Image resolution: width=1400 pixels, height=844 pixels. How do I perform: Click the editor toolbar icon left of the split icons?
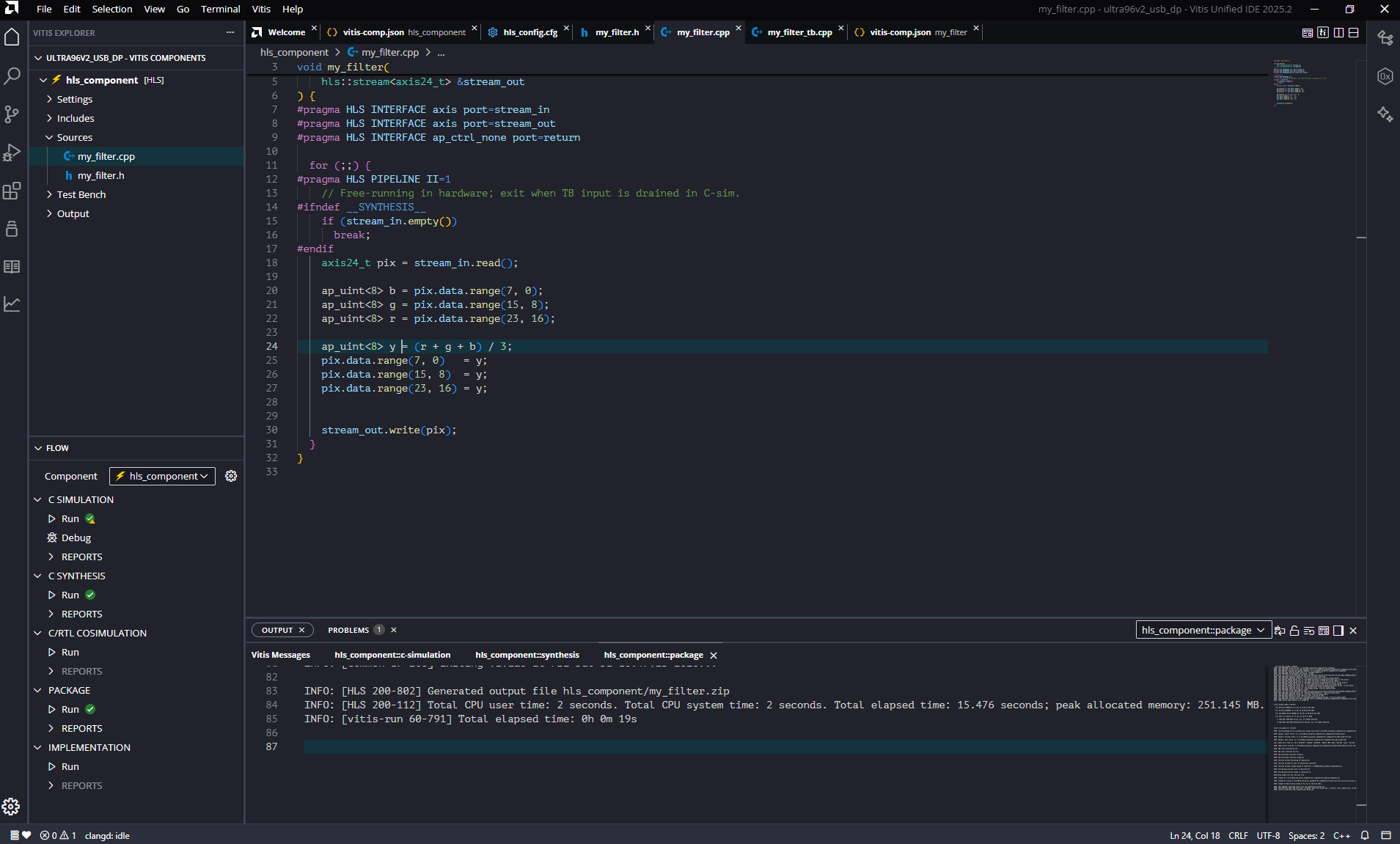pos(1323,32)
